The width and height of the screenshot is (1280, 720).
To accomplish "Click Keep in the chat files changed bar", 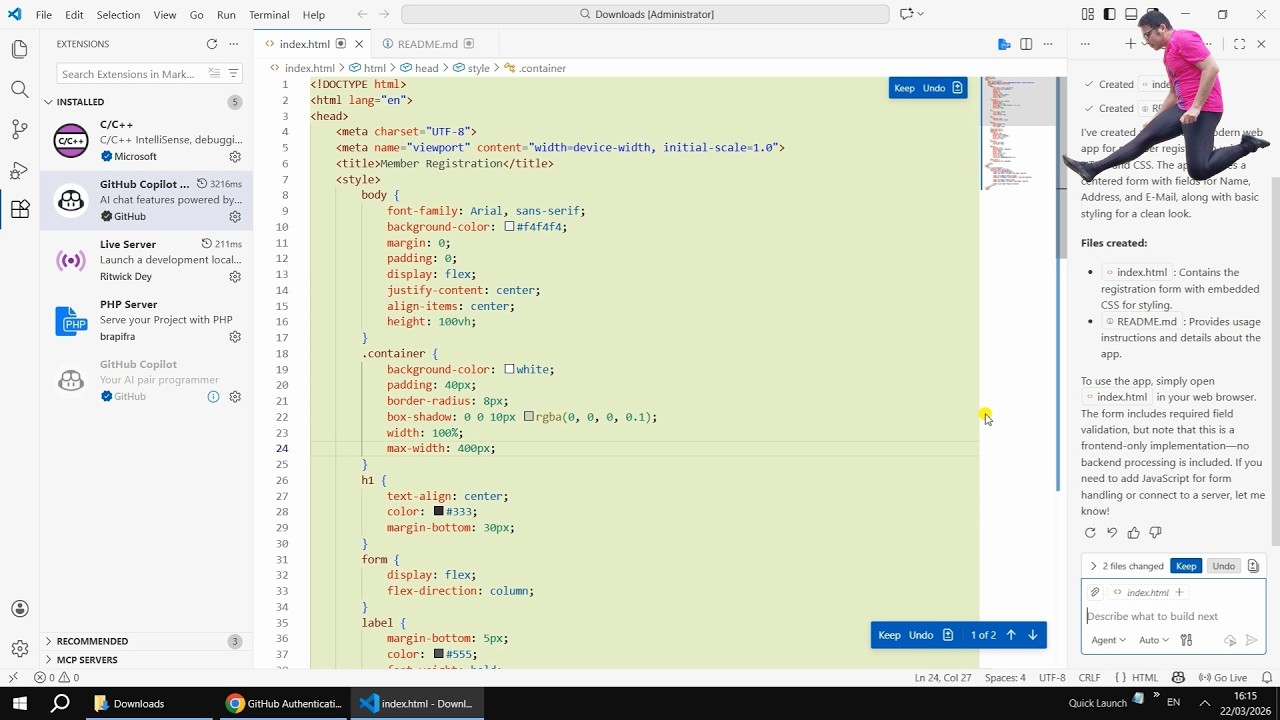I will (x=1186, y=566).
